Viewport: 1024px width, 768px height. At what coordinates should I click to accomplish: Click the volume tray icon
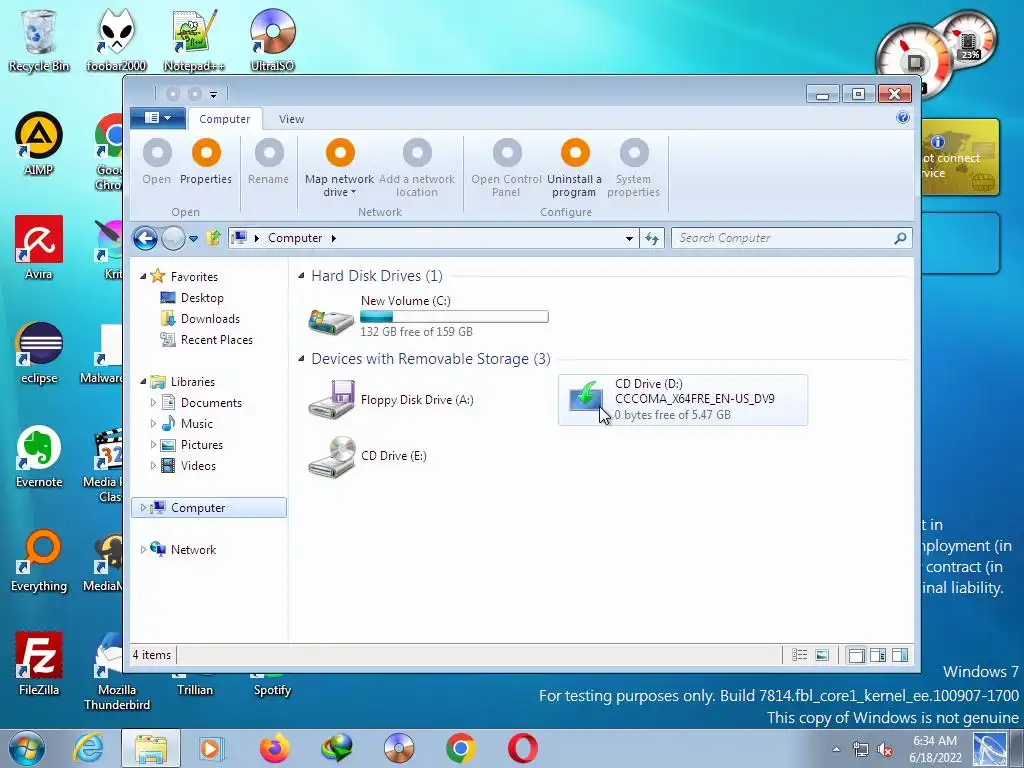(885, 749)
